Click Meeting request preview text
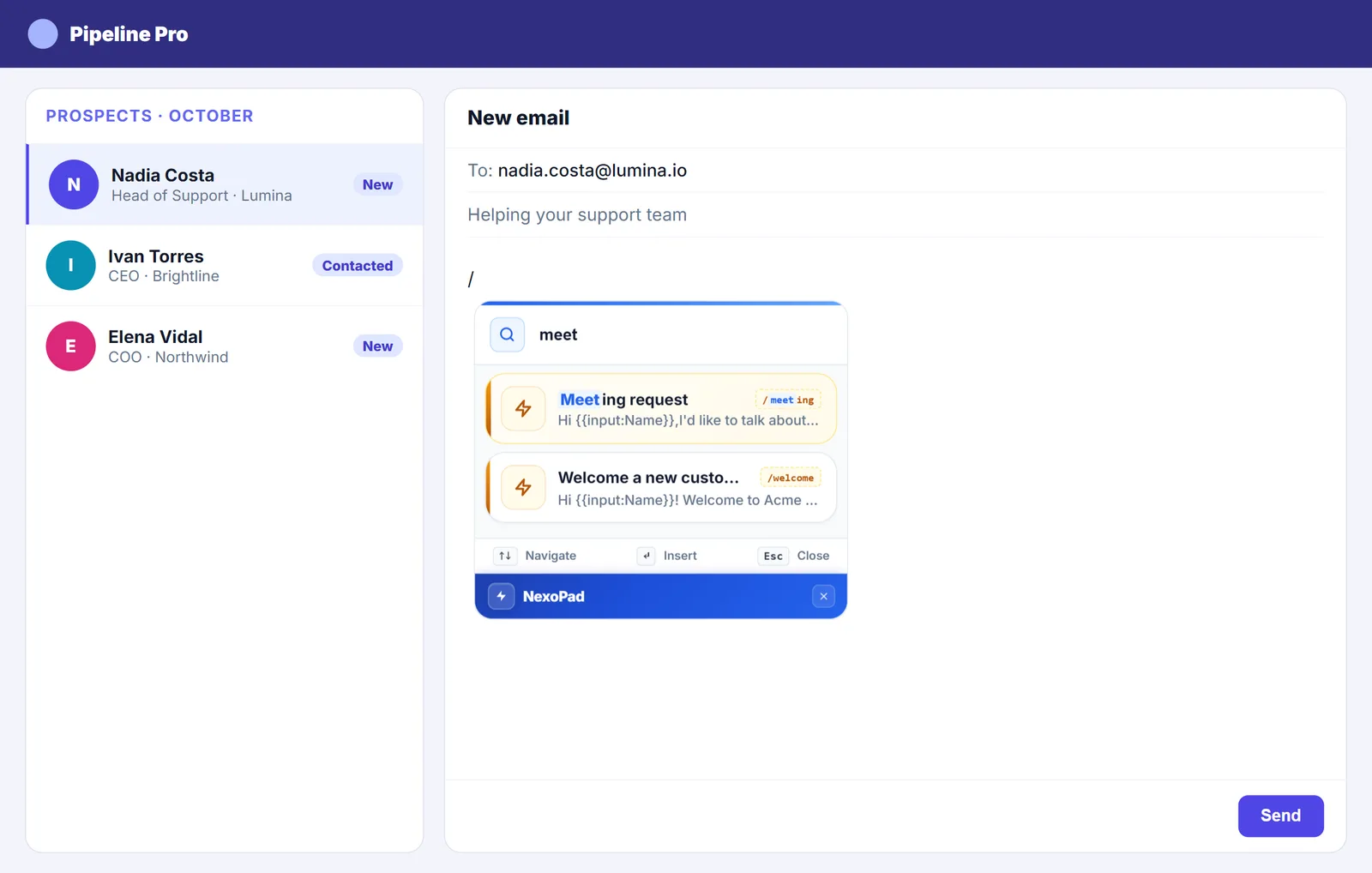Viewport: 1372px width, 873px height. (x=688, y=420)
